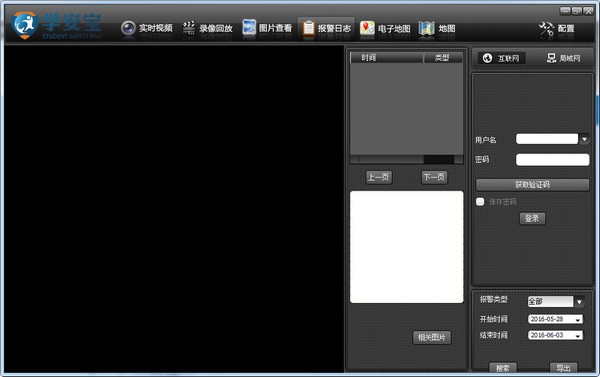The image size is (600, 377).
Task: Click the 登录 button
Action: click(x=532, y=219)
